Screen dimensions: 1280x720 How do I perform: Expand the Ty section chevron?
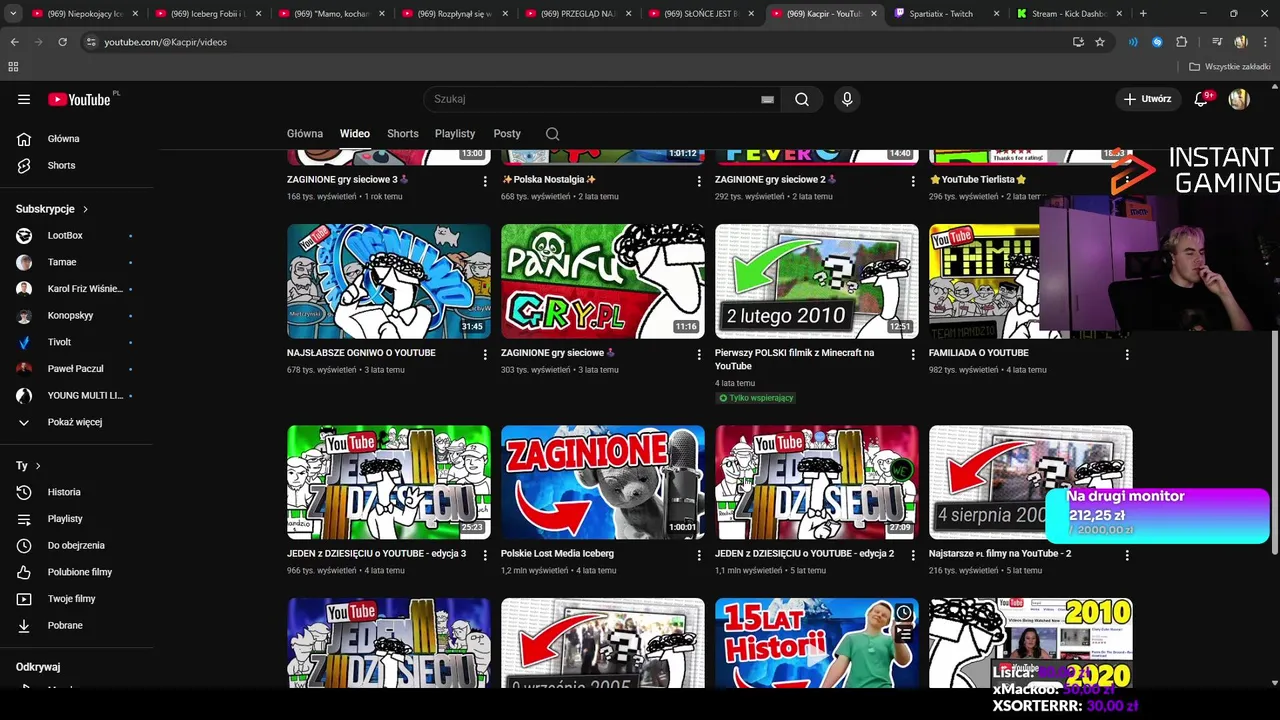point(38,466)
